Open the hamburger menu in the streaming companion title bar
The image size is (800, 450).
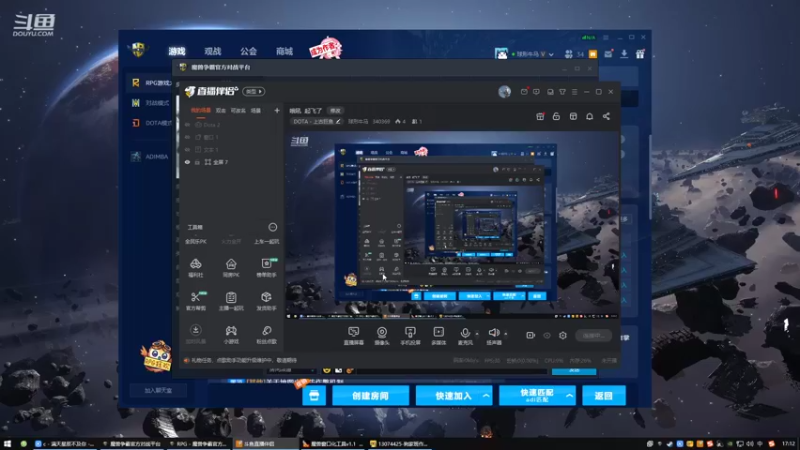pos(574,92)
